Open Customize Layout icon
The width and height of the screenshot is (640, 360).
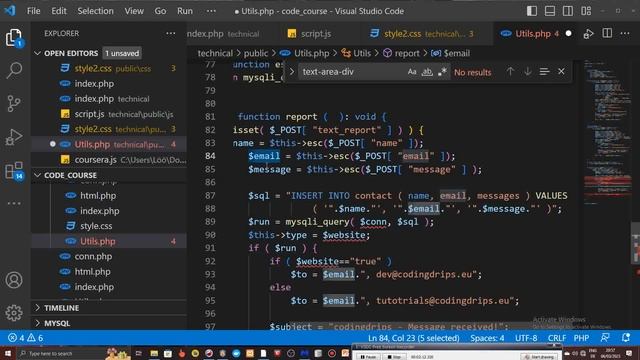[586, 11]
